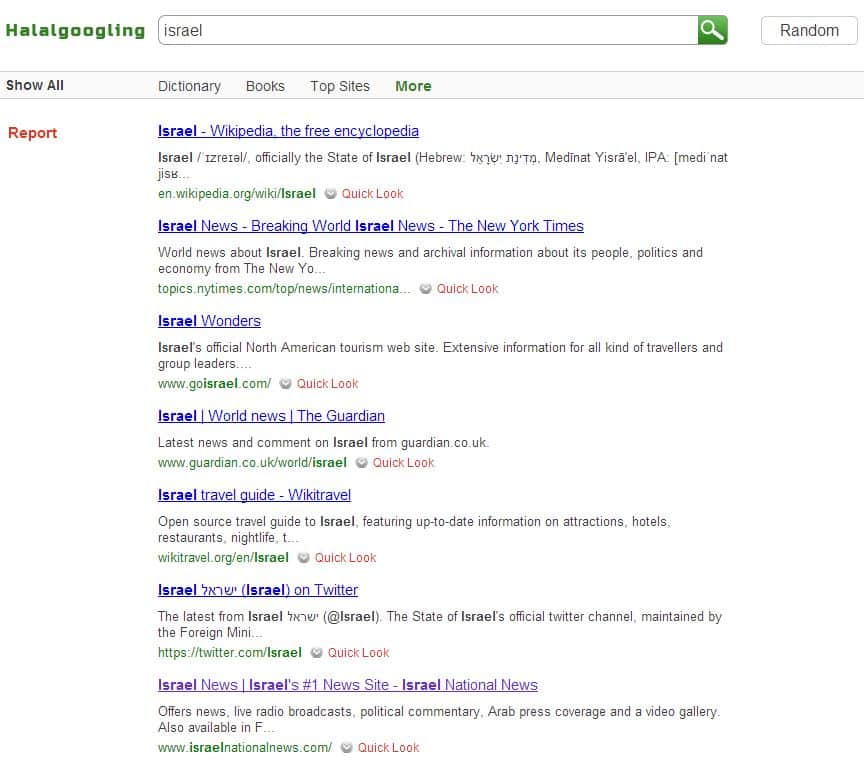Click Quick Look icon beside www.goisrael.com
The width and height of the screenshot is (864, 768).
tap(285, 383)
